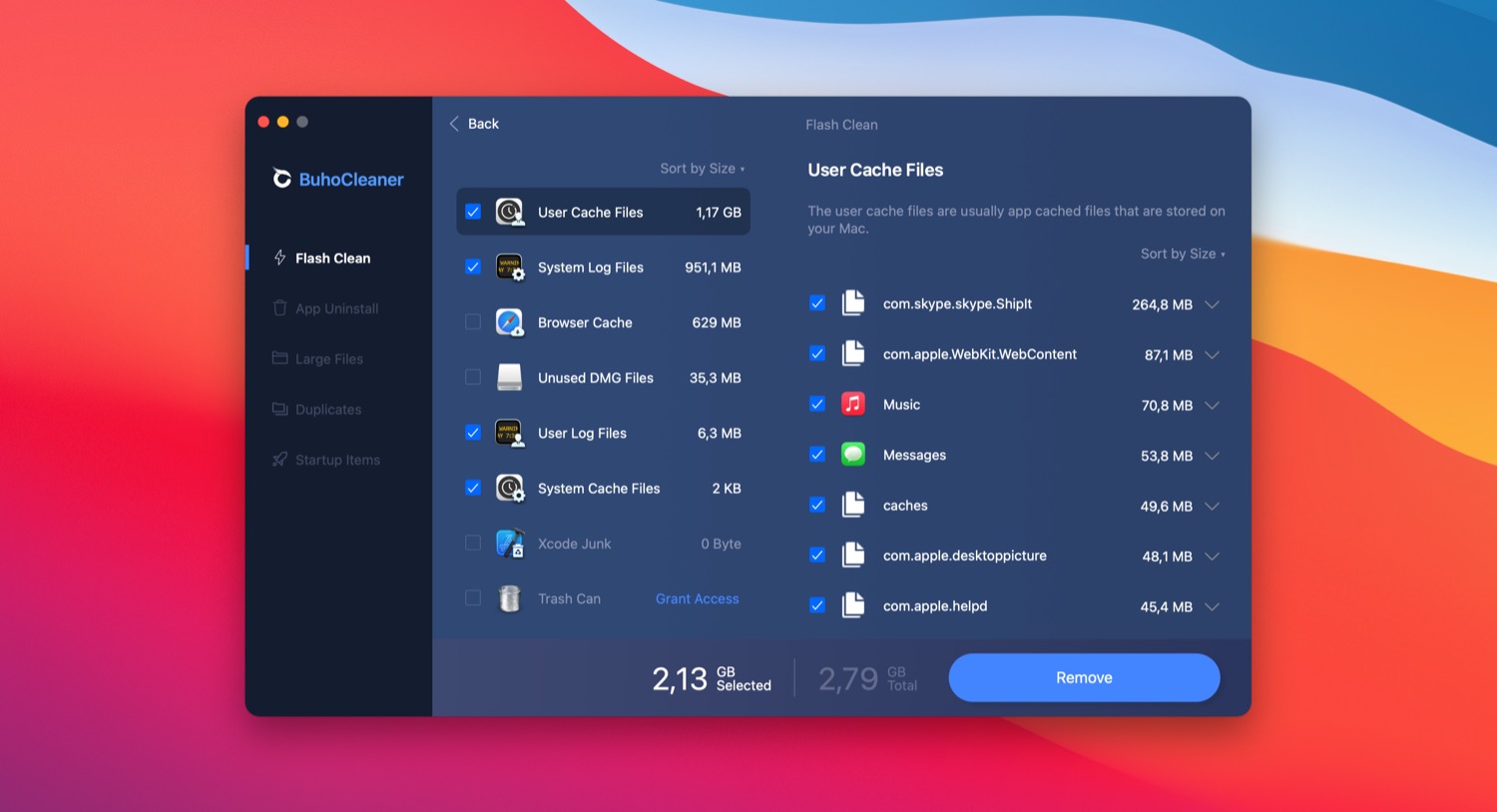The height and width of the screenshot is (812, 1497).
Task: Click the Back chevron arrow
Action: click(454, 124)
